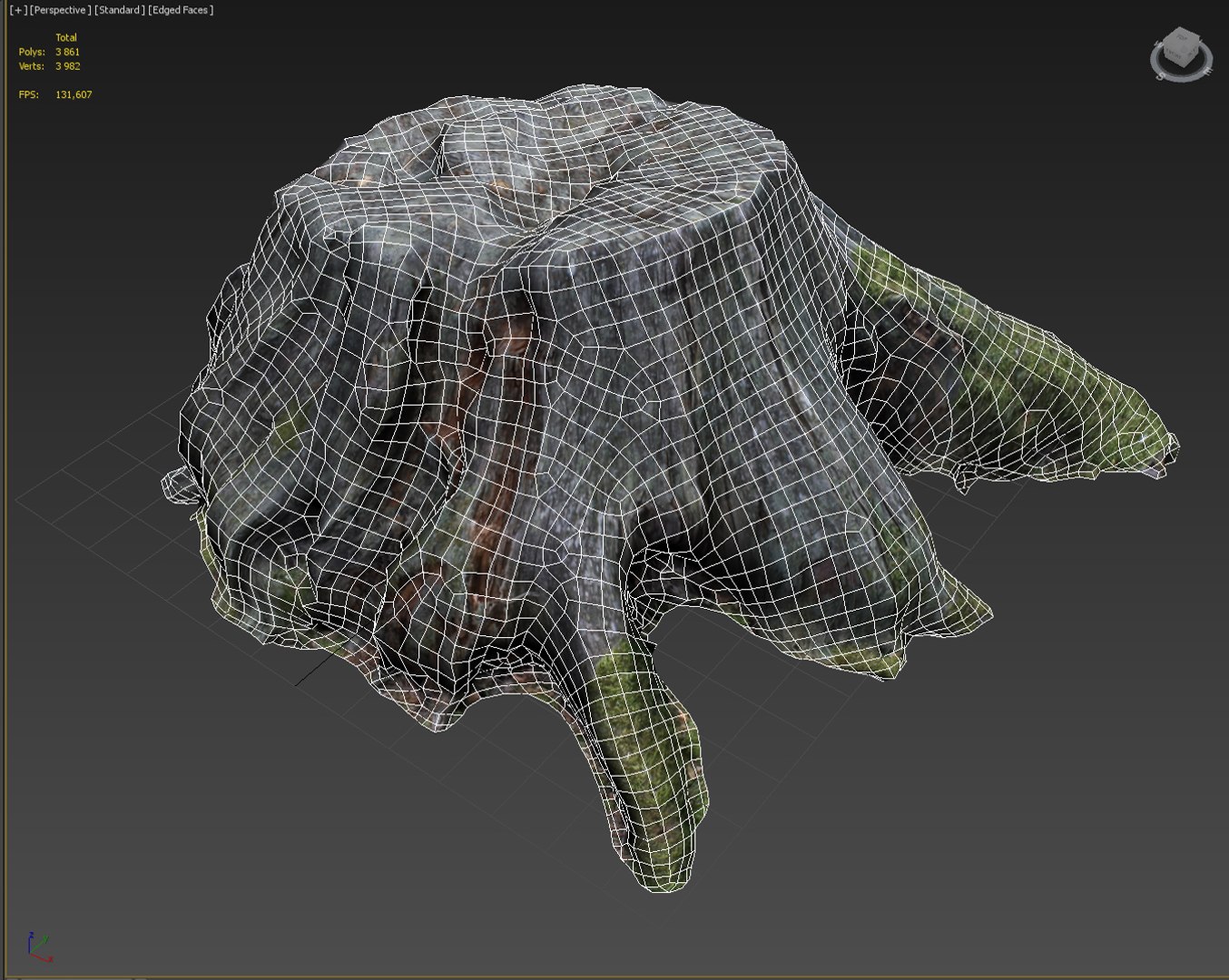Click the 'Verts:' statistics label
This screenshot has width=1229, height=980.
pos(32,66)
